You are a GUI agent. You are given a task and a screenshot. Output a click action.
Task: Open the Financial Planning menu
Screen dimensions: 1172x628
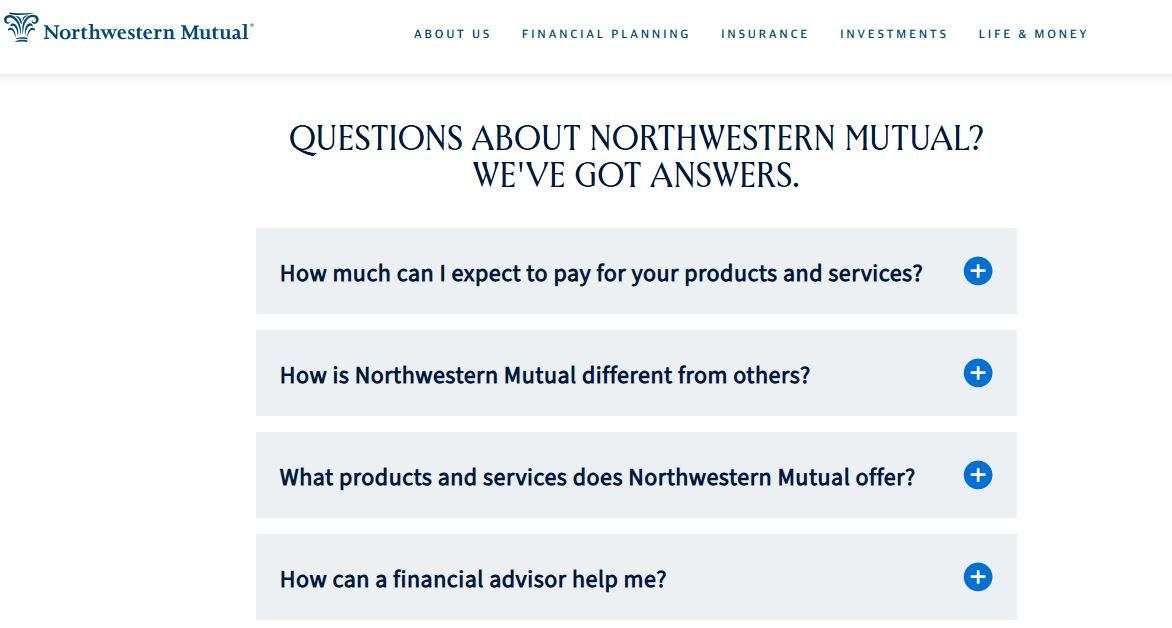(x=606, y=34)
